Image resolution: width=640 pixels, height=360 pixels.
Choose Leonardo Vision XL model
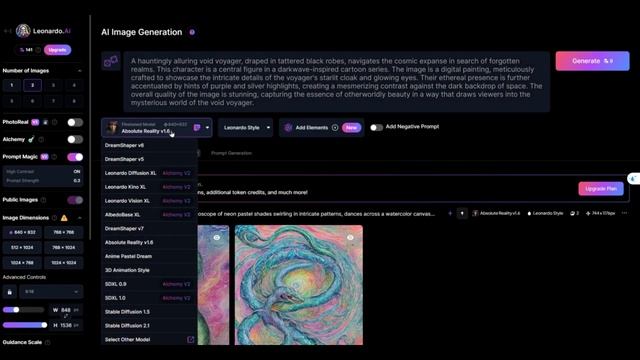(x=149, y=201)
